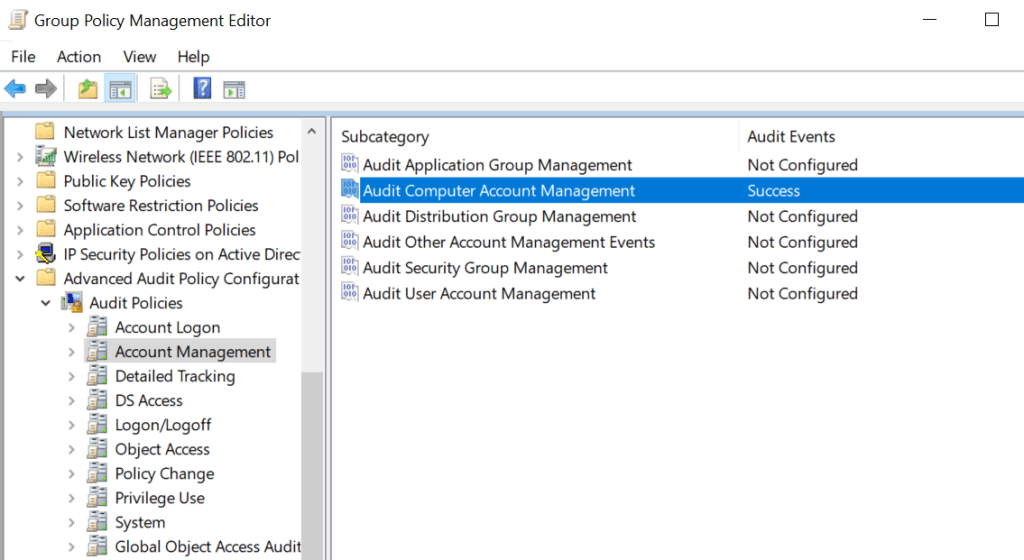Open Help via the question mark icon
Image resolution: width=1024 pixels, height=560 pixels.
[202, 90]
